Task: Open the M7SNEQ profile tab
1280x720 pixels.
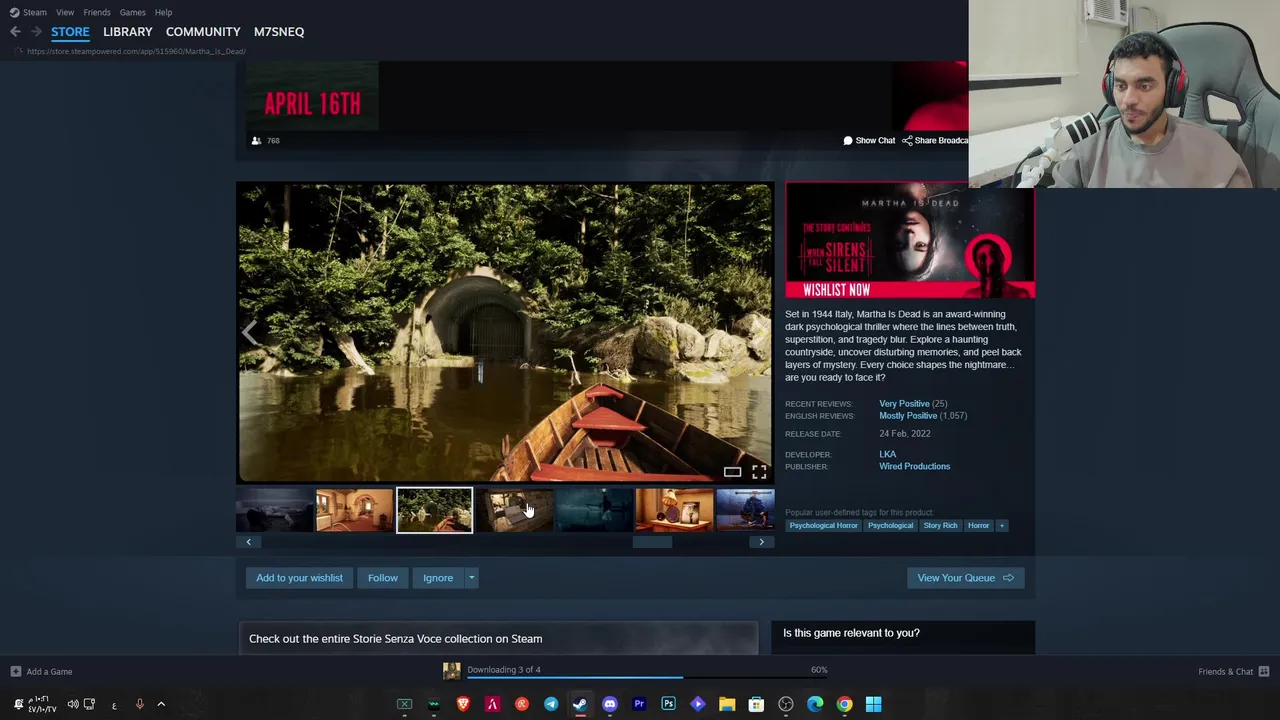Action: click(x=279, y=32)
